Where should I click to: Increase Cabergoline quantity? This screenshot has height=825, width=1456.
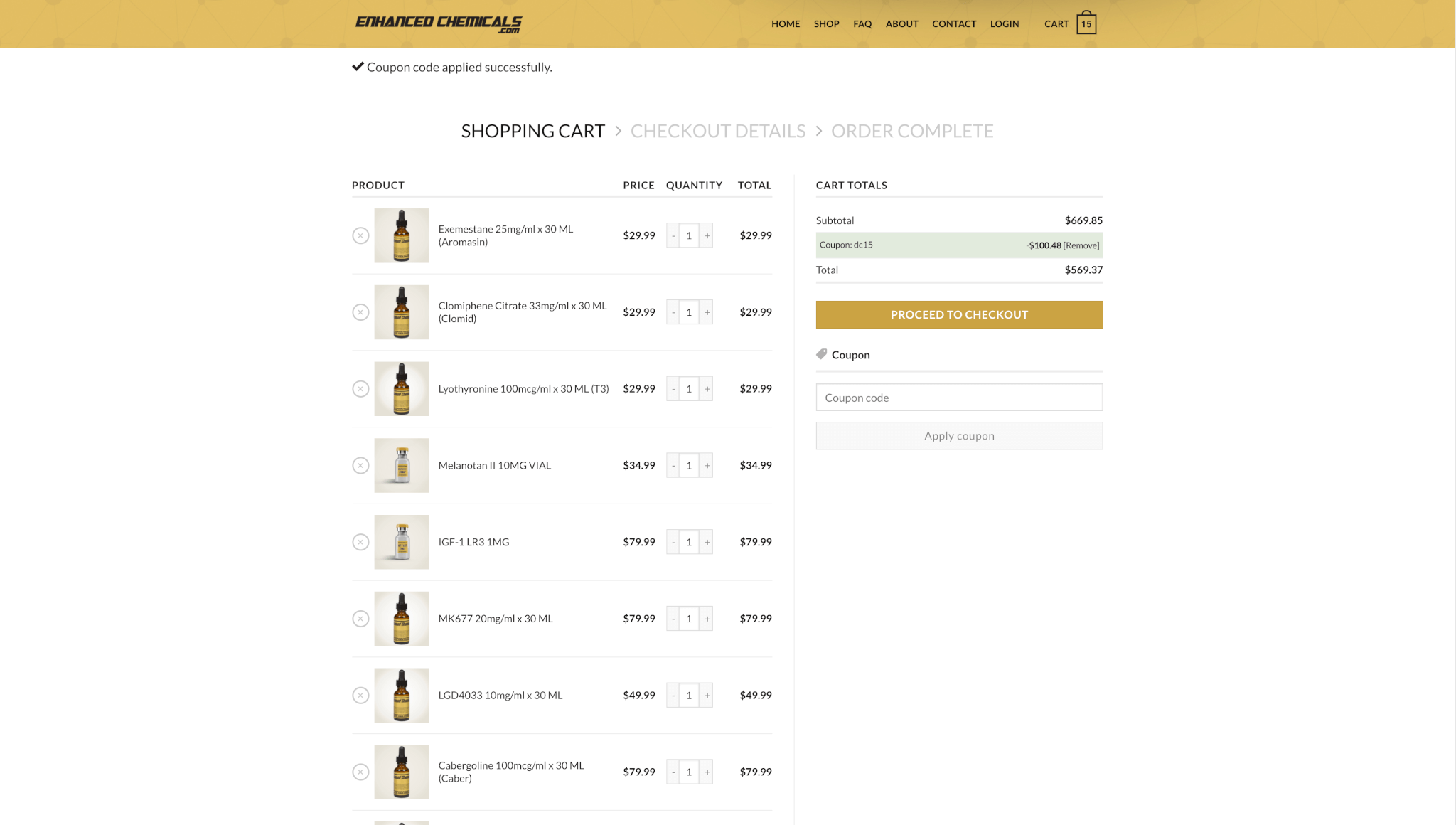[707, 772]
